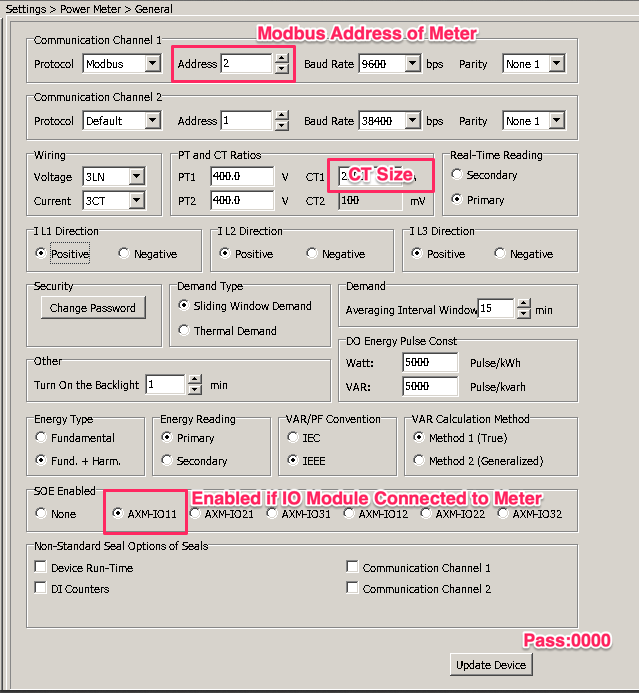Select Positive for I L1 Direction
This screenshot has height=693, width=639.
click(63, 253)
